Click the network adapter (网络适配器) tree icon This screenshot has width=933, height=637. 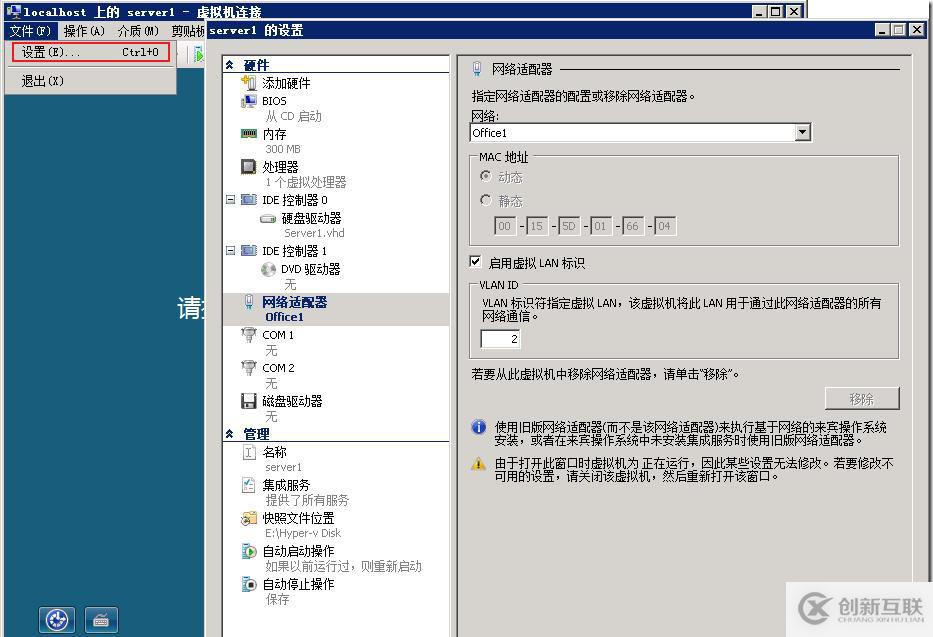coord(249,302)
